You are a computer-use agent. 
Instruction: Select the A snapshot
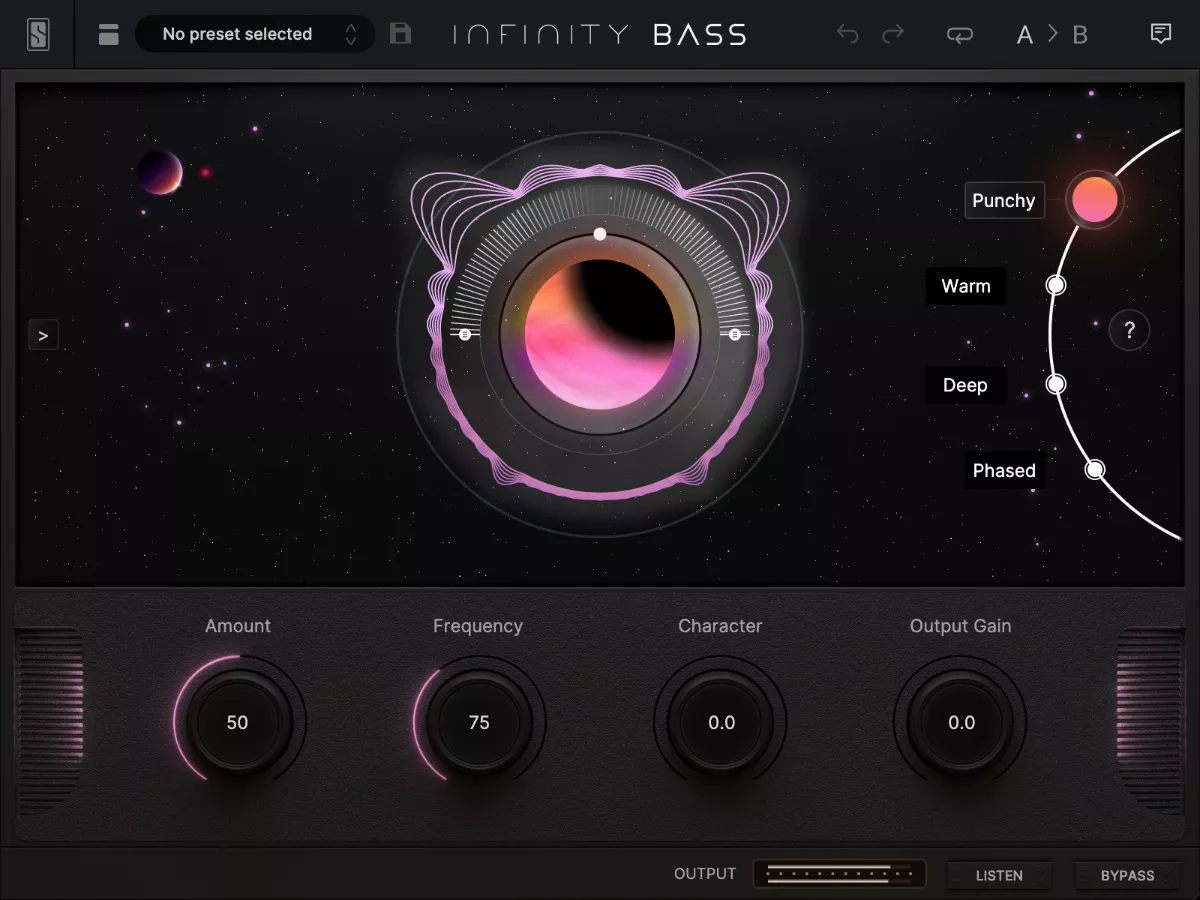click(1024, 34)
